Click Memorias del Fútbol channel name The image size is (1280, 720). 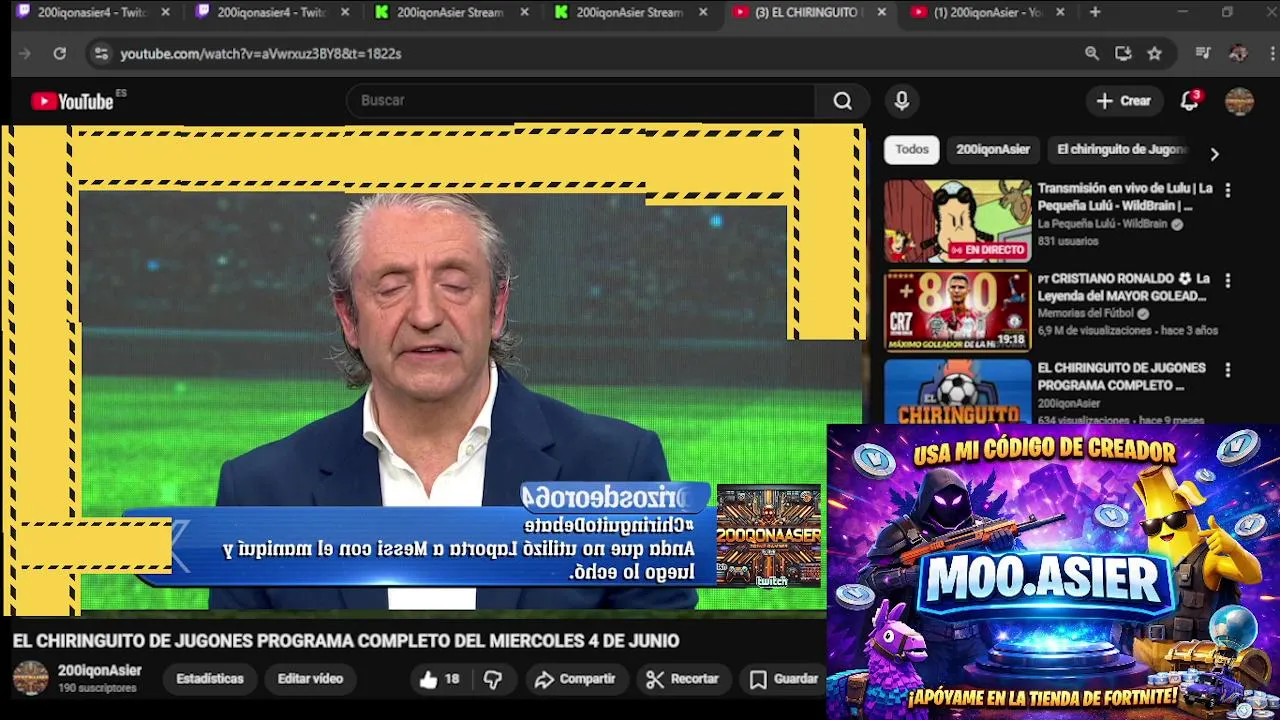[x=1086, y=314]
